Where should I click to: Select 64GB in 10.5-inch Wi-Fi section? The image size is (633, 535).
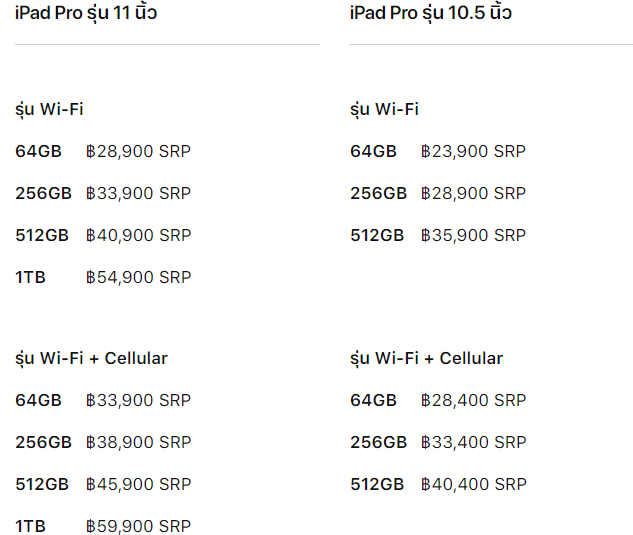click(373, 151)
